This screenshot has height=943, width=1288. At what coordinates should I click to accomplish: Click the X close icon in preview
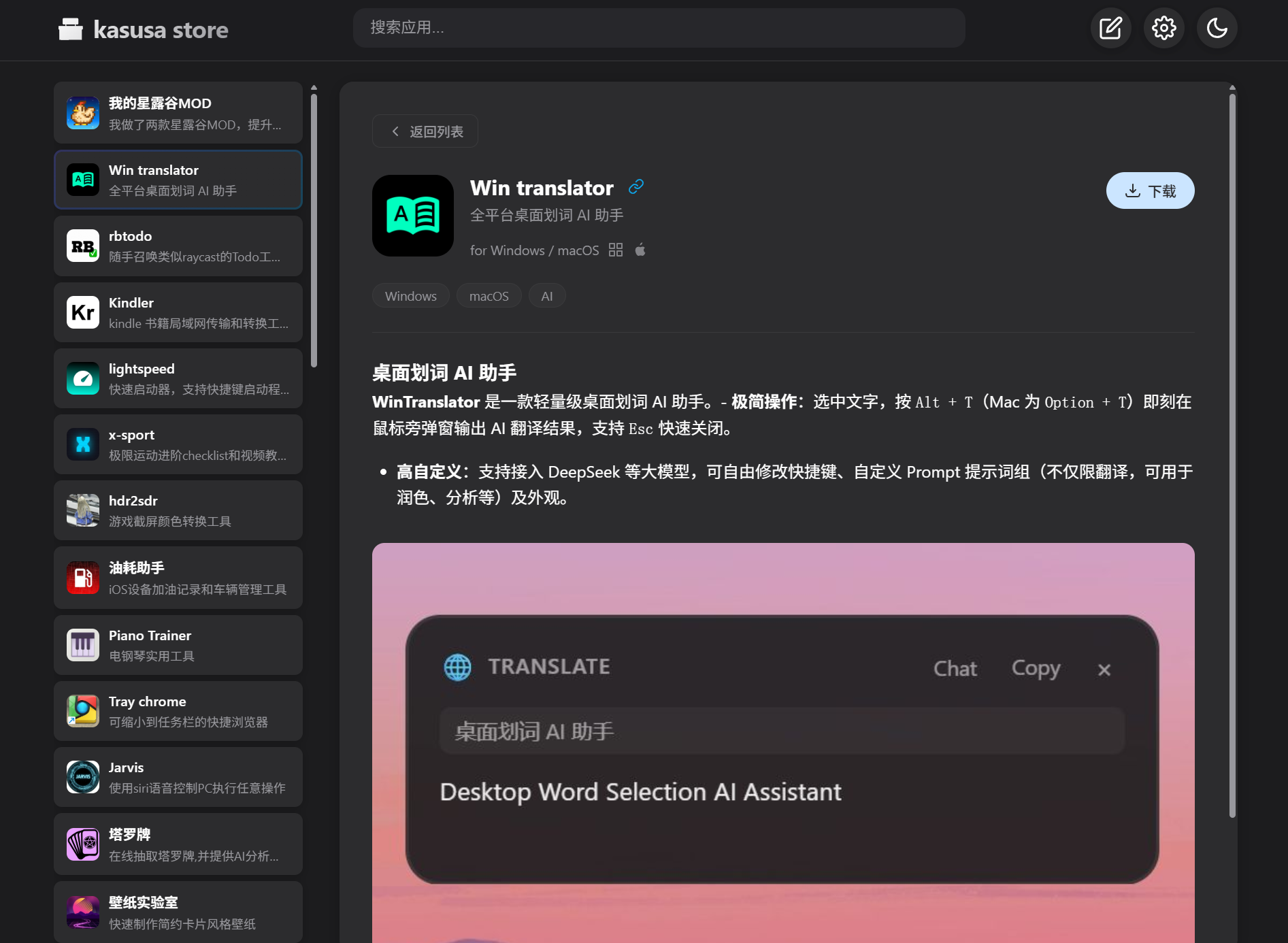click(x=1104, y=670)
